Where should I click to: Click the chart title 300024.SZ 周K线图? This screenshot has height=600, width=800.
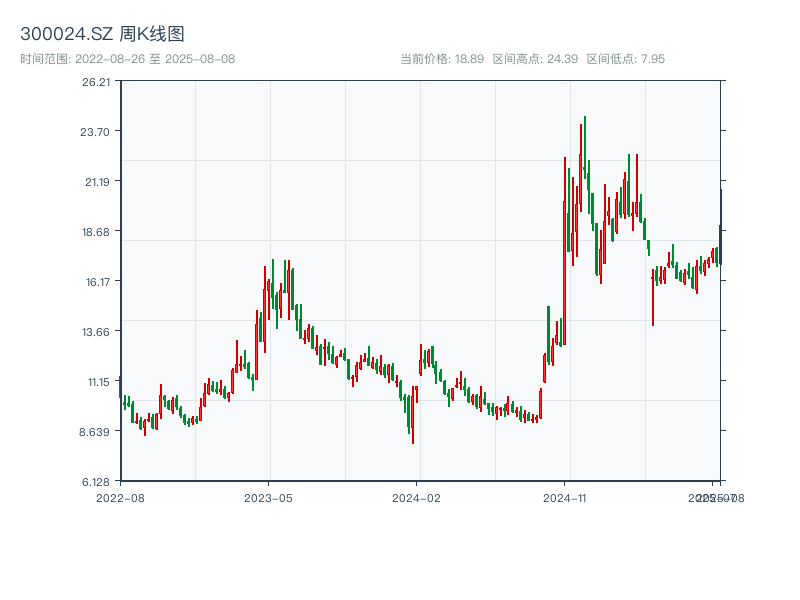[102, 34]
